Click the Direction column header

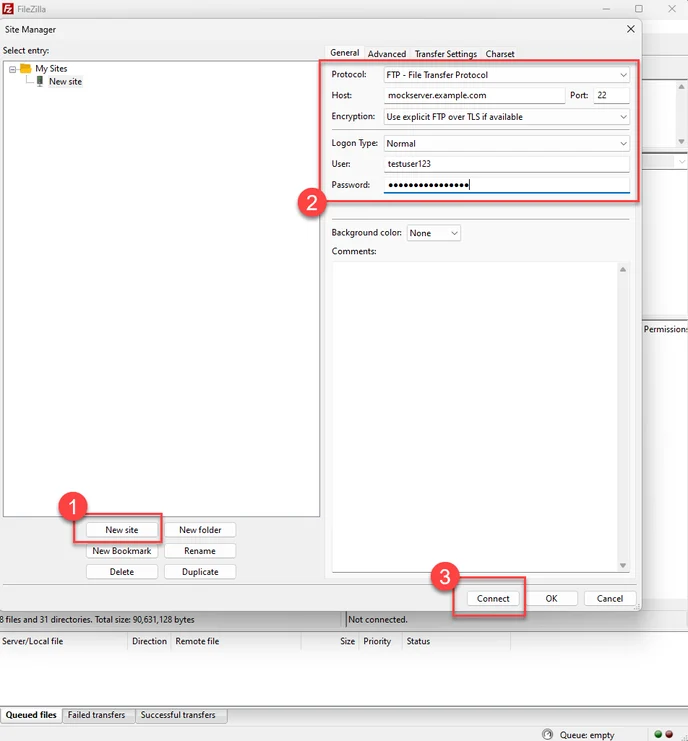point(149,641)
